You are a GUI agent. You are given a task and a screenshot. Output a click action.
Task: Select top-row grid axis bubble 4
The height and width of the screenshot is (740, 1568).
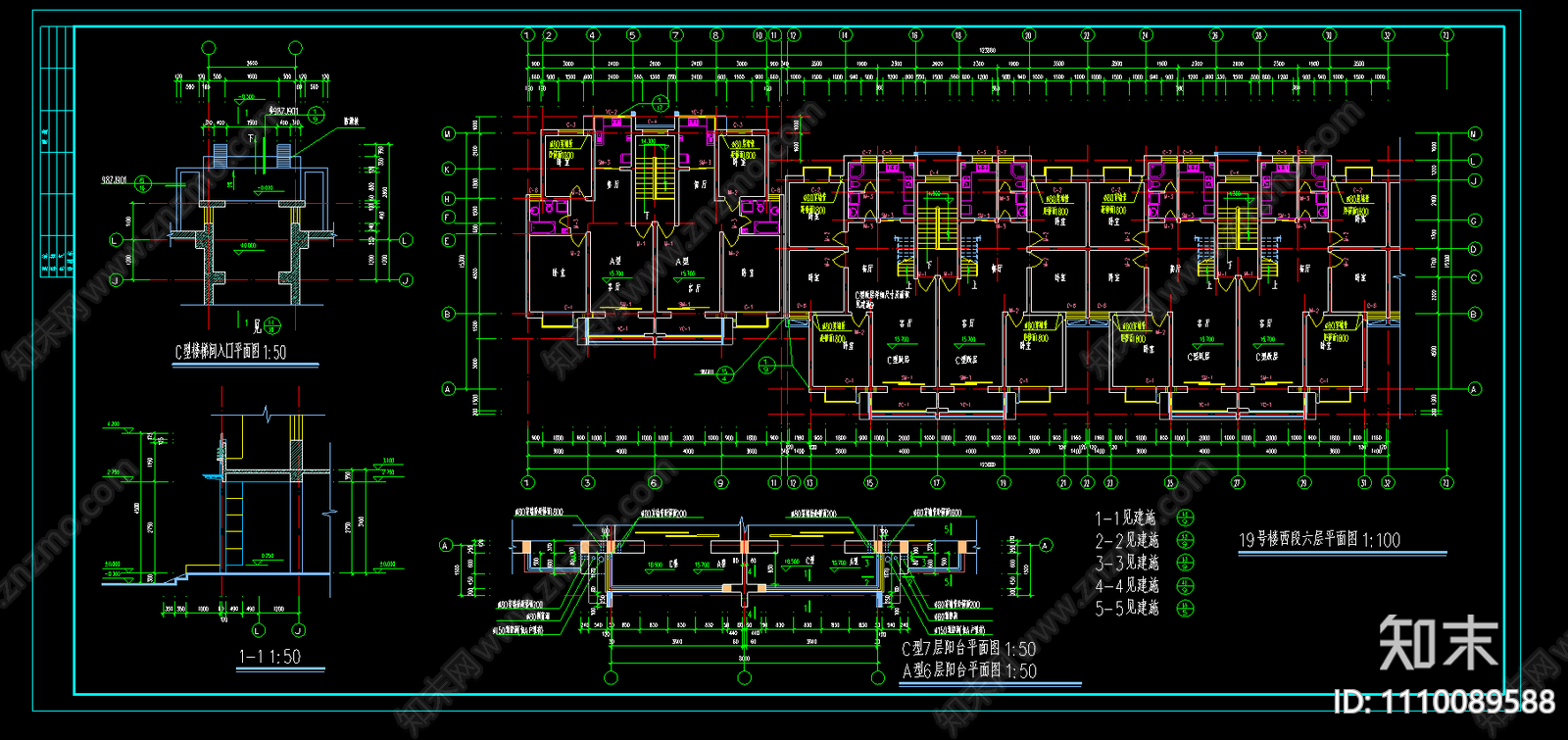click(x=592, y=35)
